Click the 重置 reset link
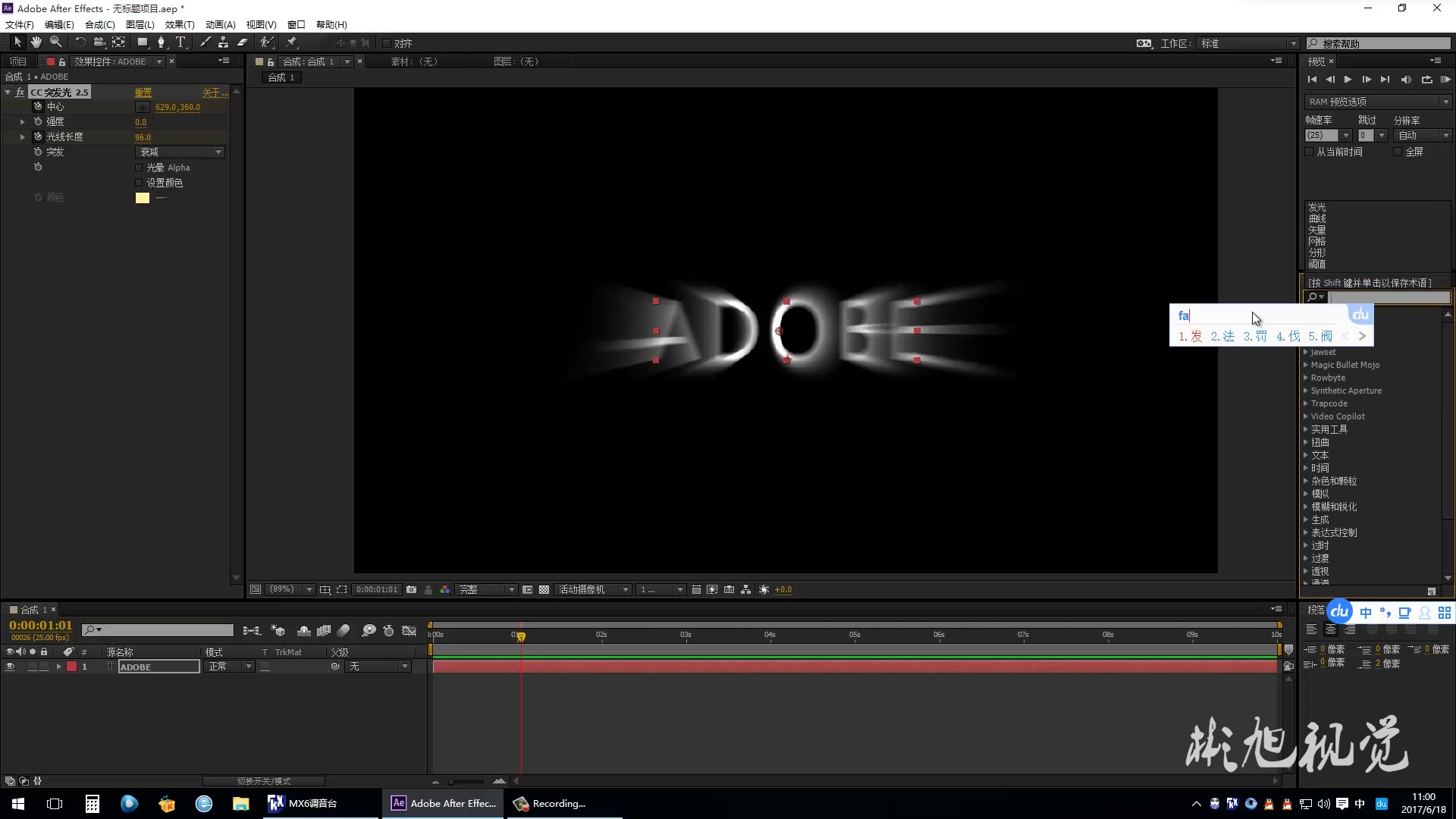The width and height of the screenshot is (1456, 819). point(143,93)
